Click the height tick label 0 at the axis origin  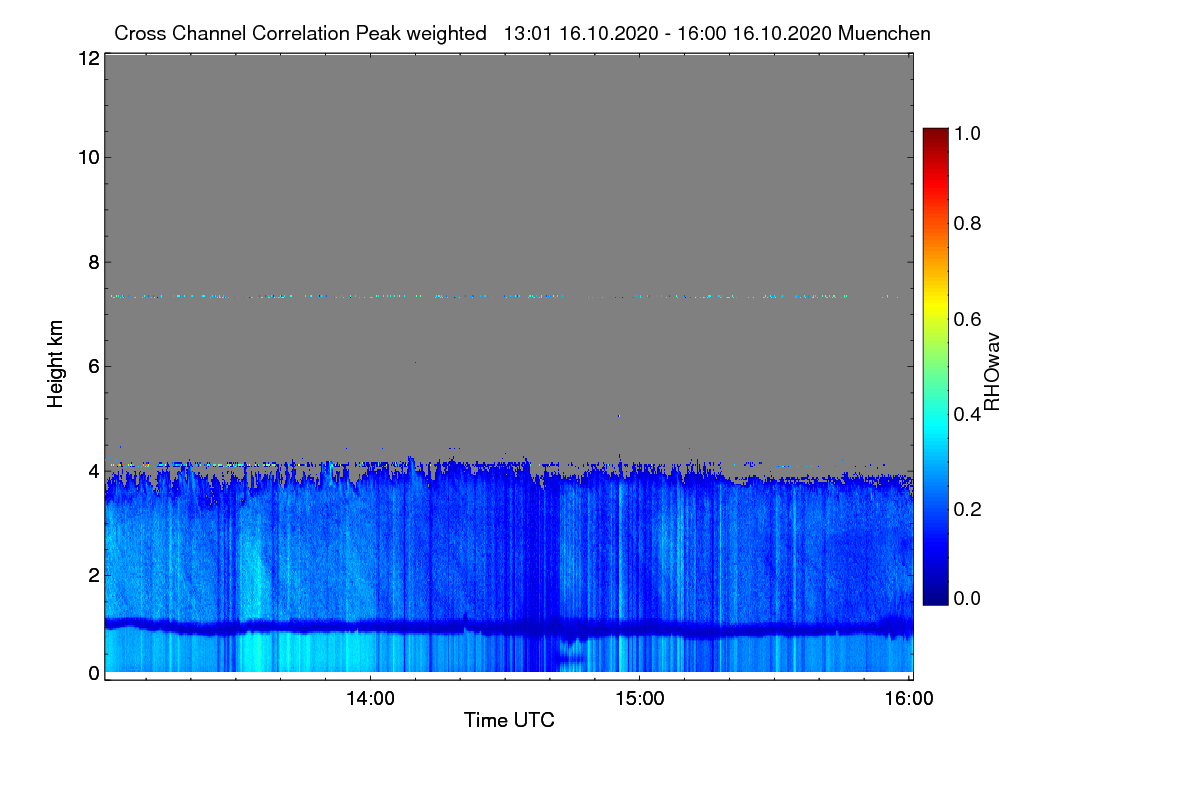[93, 673]
